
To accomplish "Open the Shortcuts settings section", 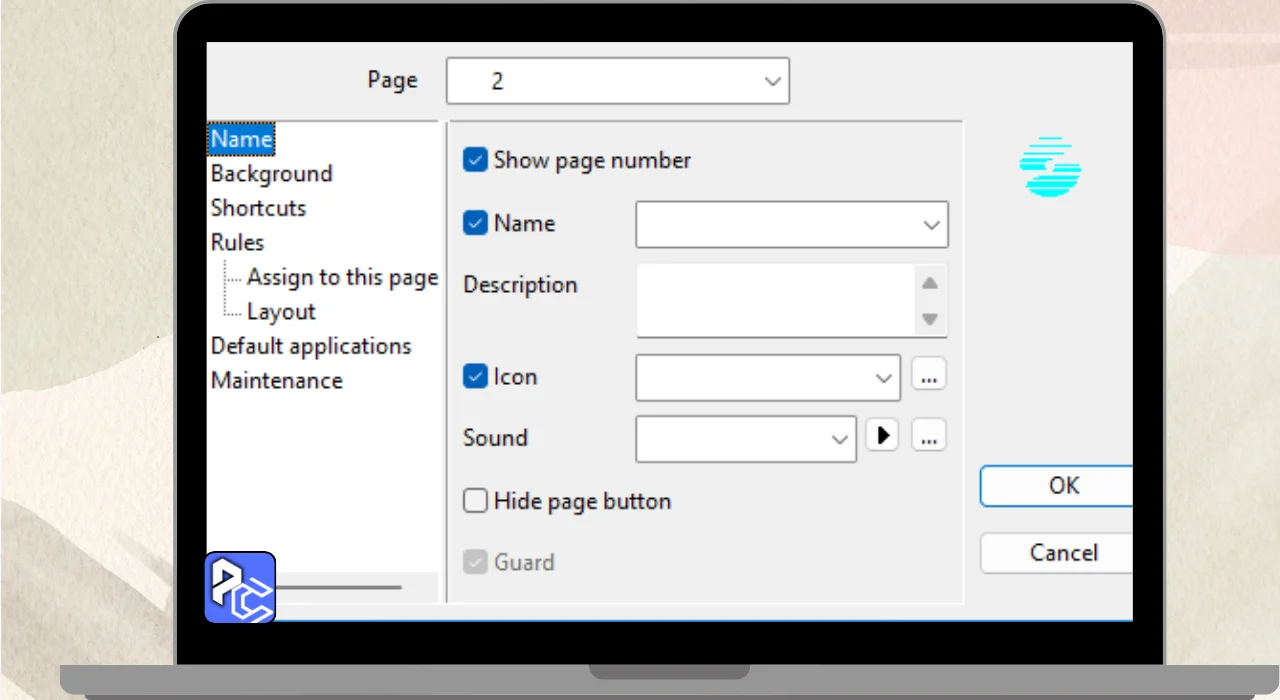I will pos(258,208).
